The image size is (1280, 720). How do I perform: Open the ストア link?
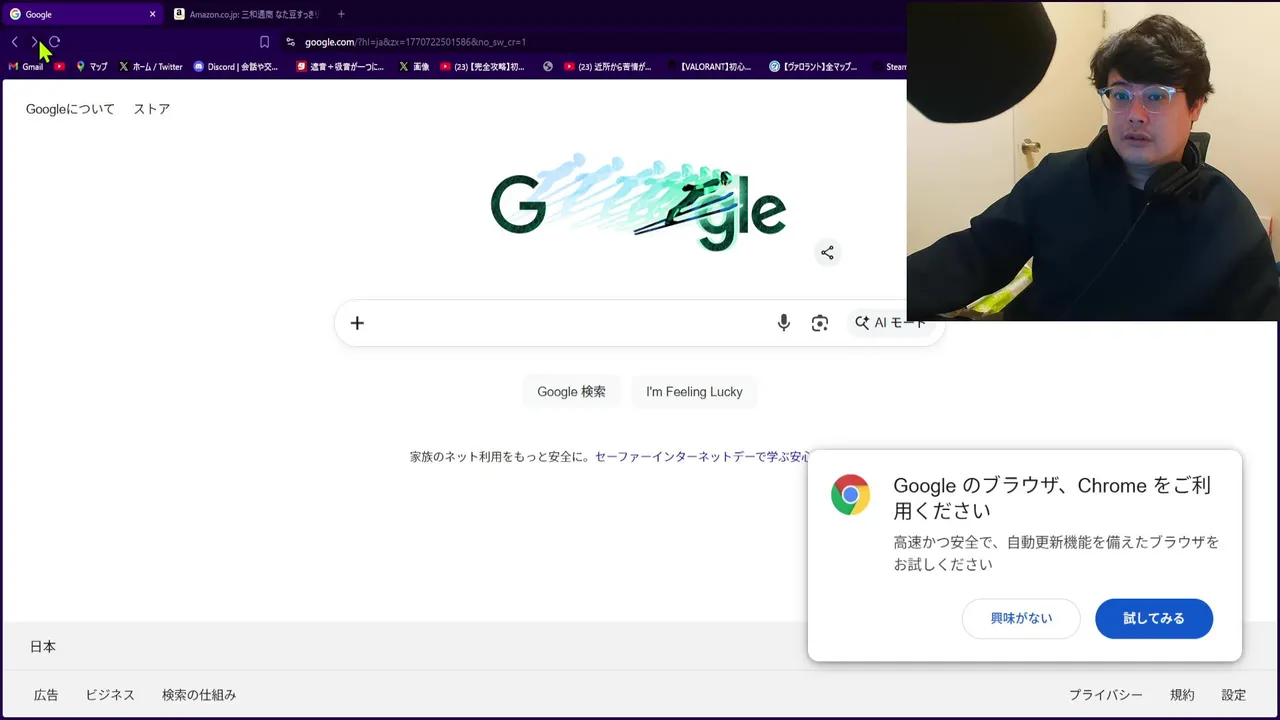pos(152,109)
